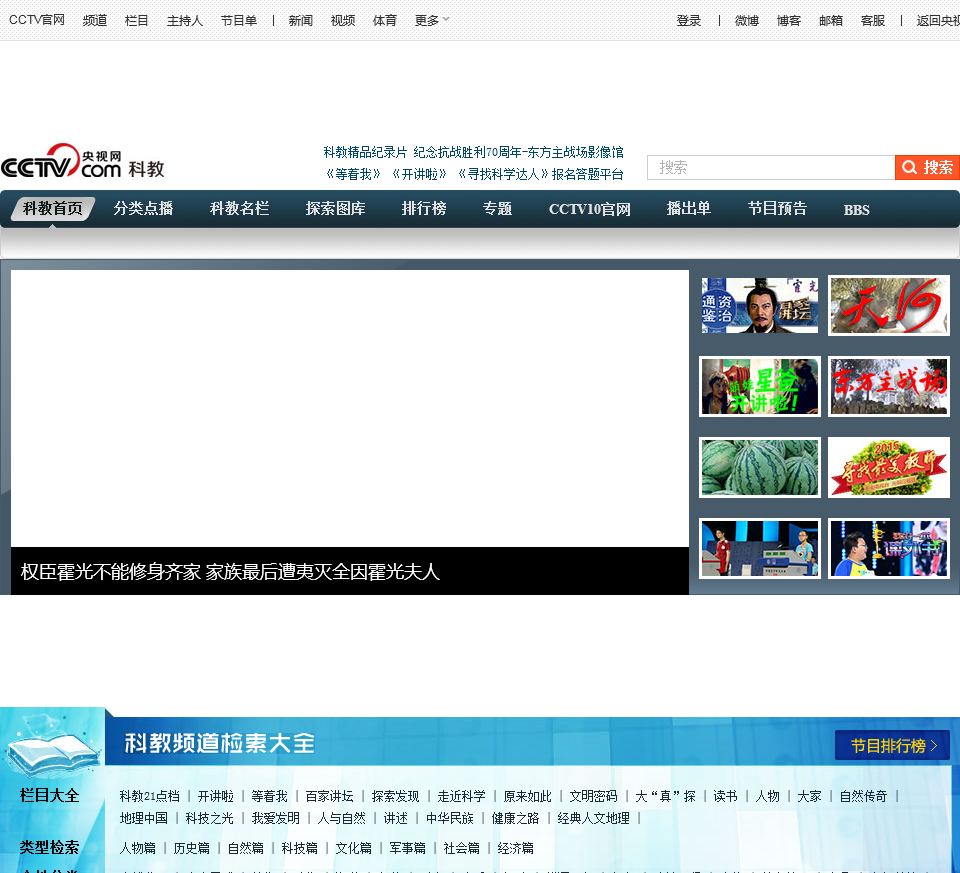Open 博客 link in top bar

789,20
